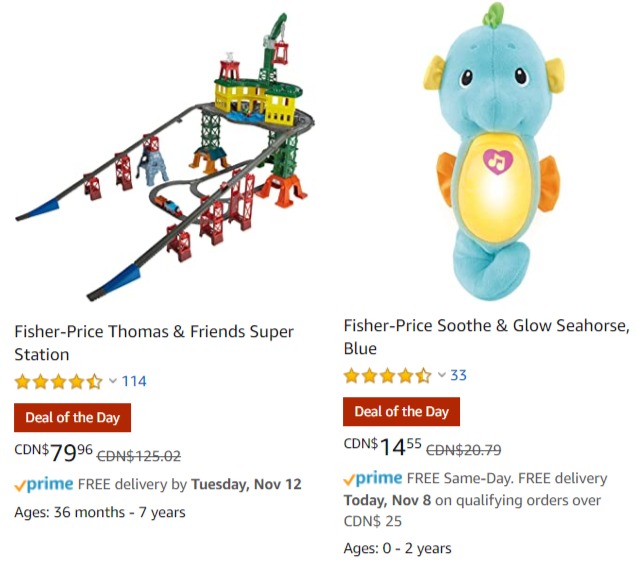Select the CDN$79.96 price
This screenshot has height=565, width=637.
pyautogui.click(x=54, y=452)
